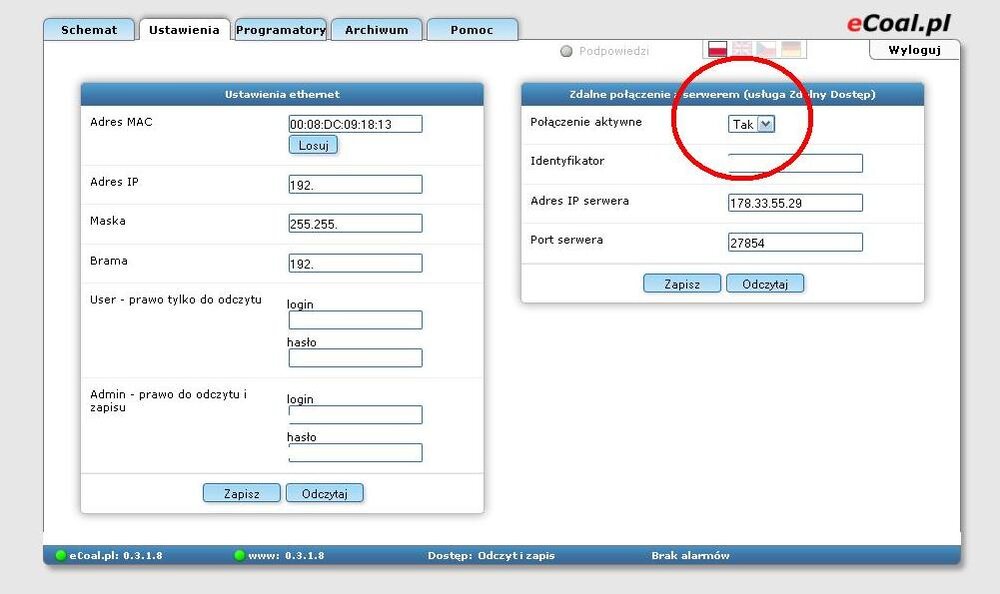Viewport: 1000px width, 594px height.
Task: Select the Polish flag language icon
Action: (x=717, y=49)
